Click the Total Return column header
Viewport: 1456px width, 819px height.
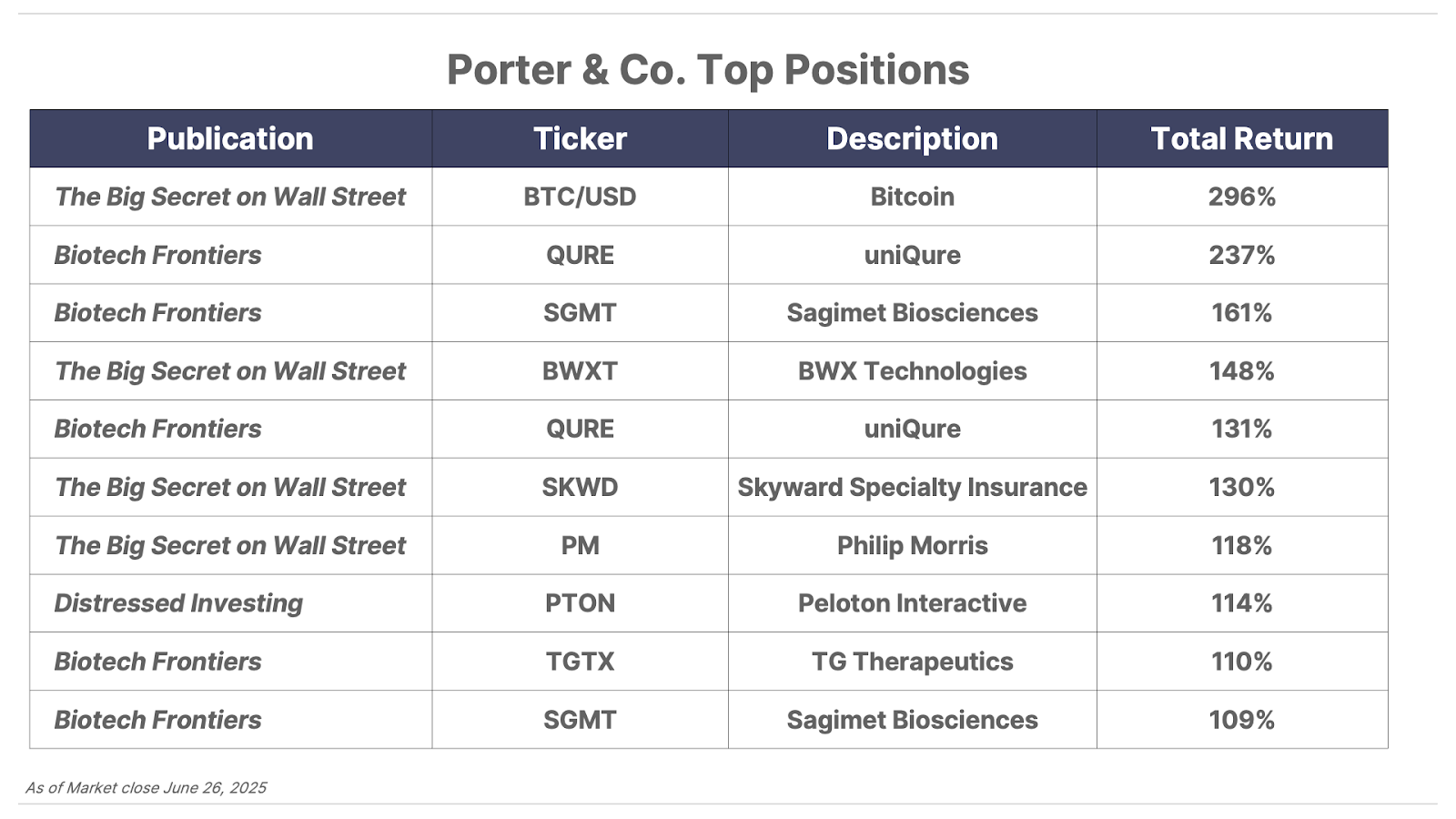(x=1242, y=138)
